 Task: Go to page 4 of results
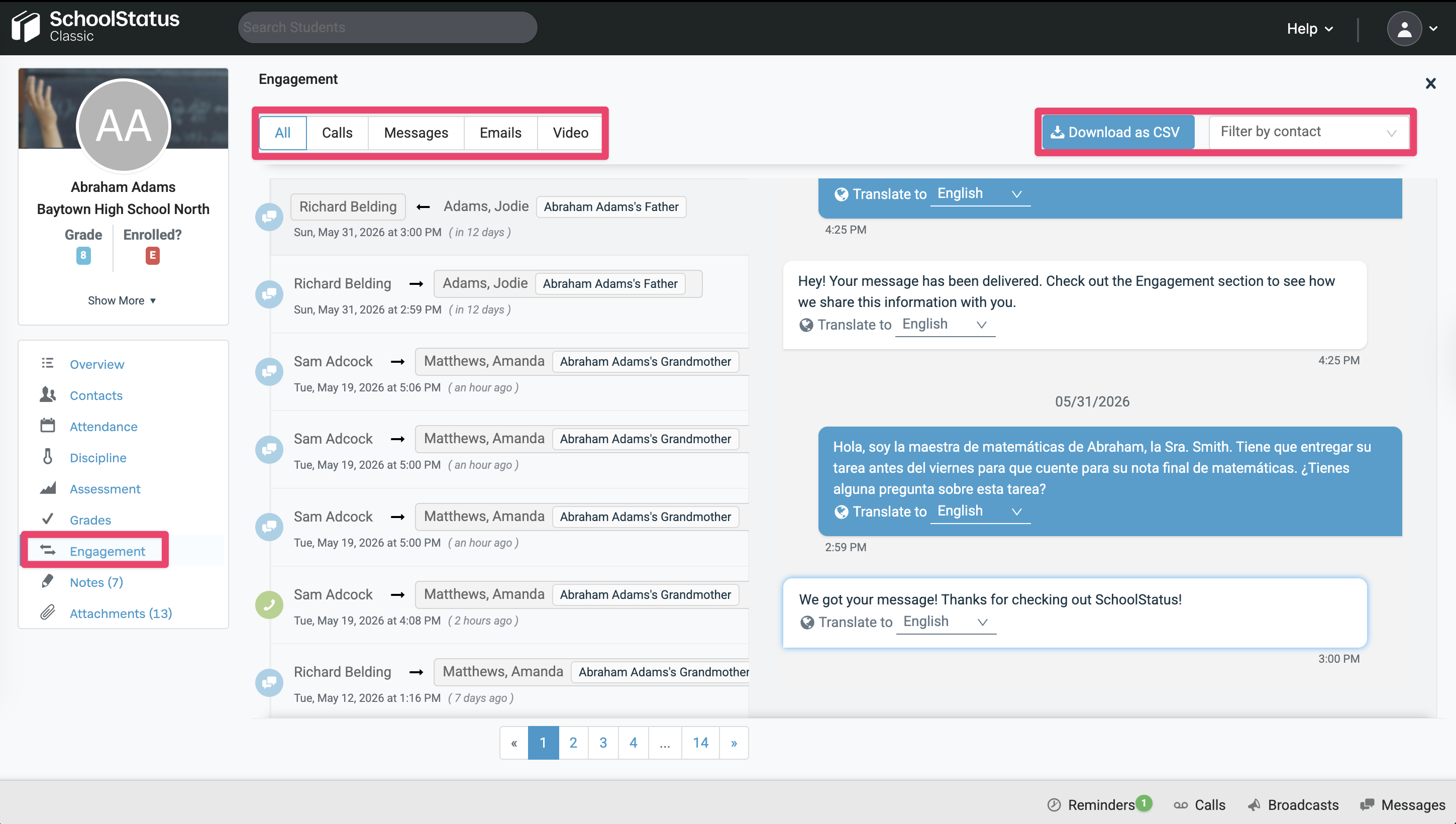[633, 743]
